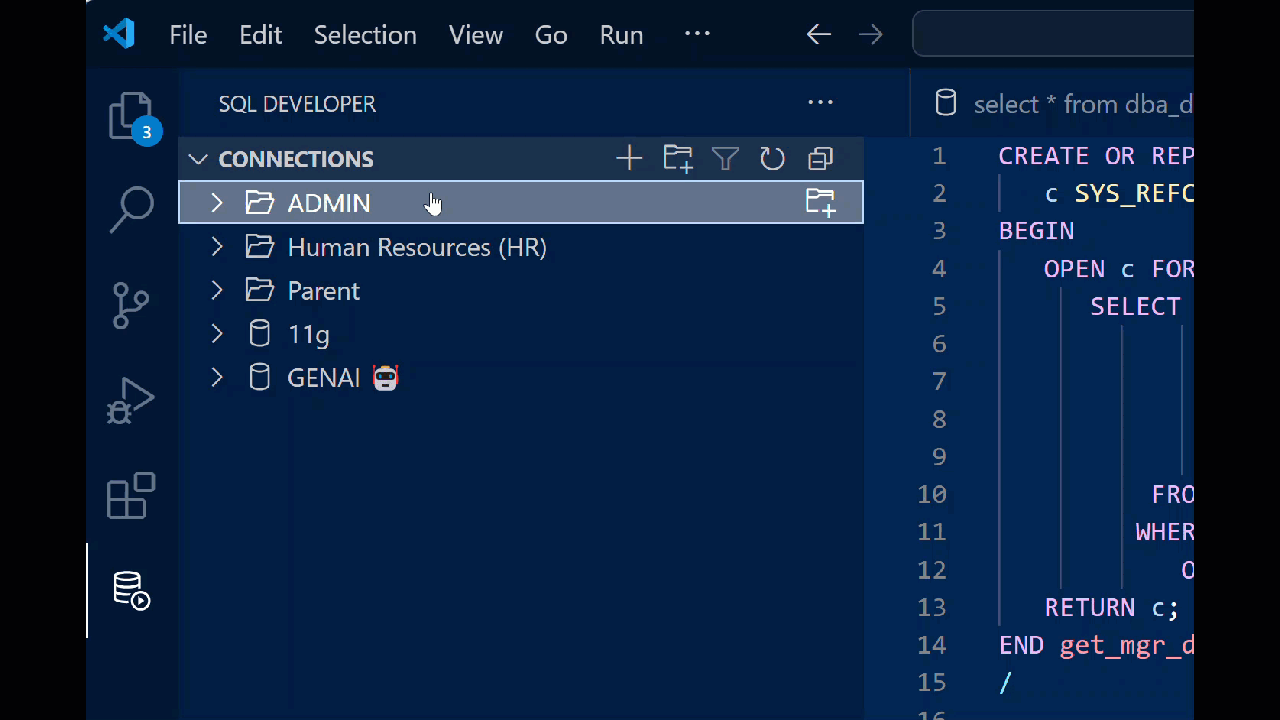Open the Edit menu
The width and height of the screenshot is (1280, 720).
click(260, 35)
